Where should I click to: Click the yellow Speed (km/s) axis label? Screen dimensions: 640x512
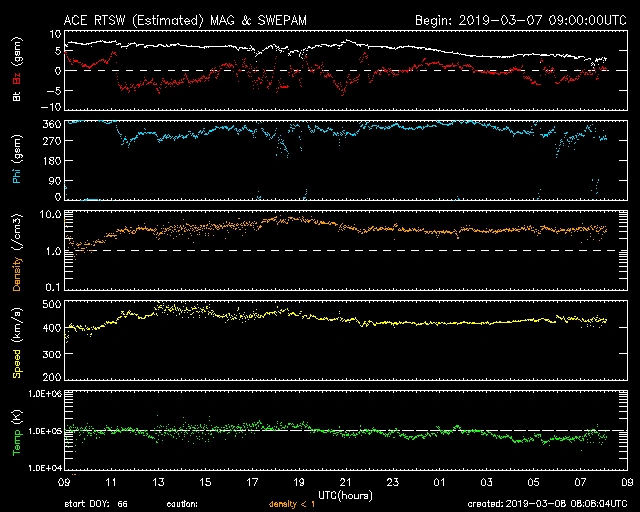click(17, 343)
